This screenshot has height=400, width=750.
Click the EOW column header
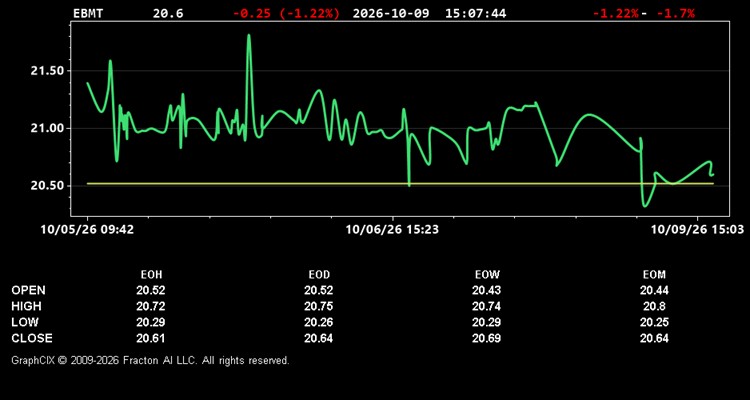point(487,275)
